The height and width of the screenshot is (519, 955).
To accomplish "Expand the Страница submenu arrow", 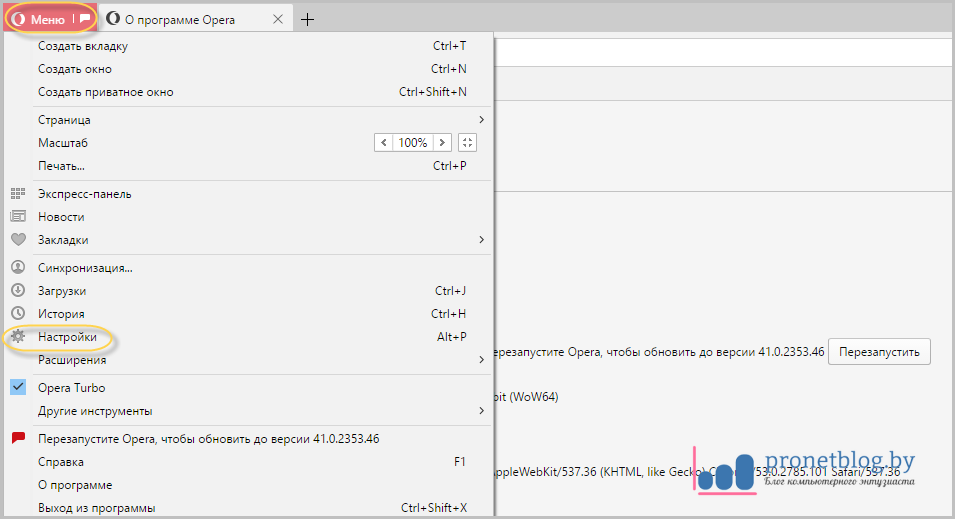I will point(481,119).
